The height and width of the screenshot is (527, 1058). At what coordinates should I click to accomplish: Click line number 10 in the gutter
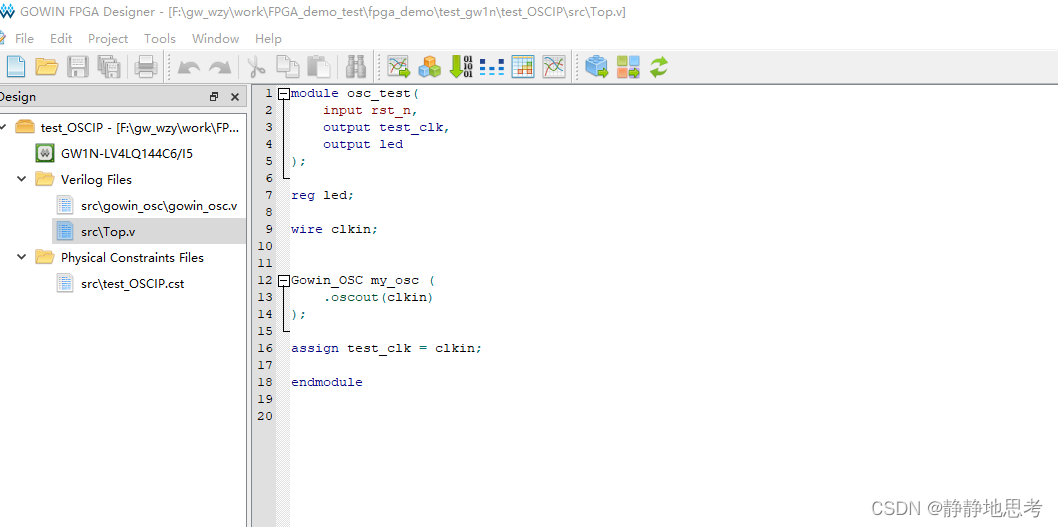tap(264, 246)
